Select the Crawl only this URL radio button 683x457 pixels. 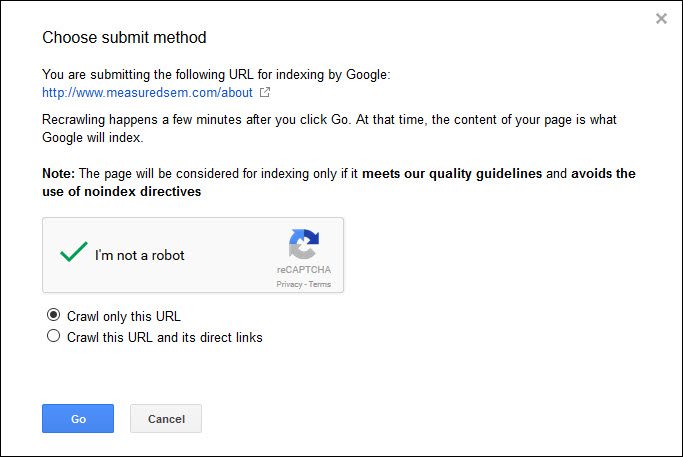tap(54, 316)
